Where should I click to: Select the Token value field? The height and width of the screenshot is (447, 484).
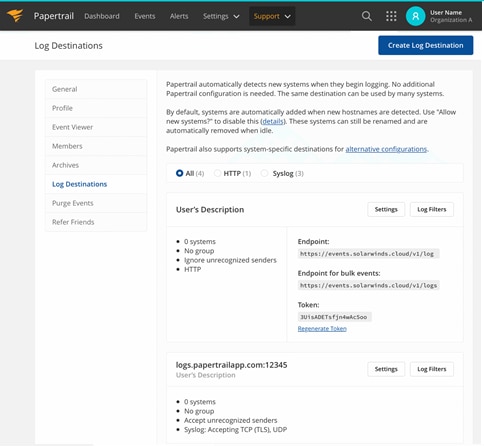pyautogui.click(x=334, y=317)
